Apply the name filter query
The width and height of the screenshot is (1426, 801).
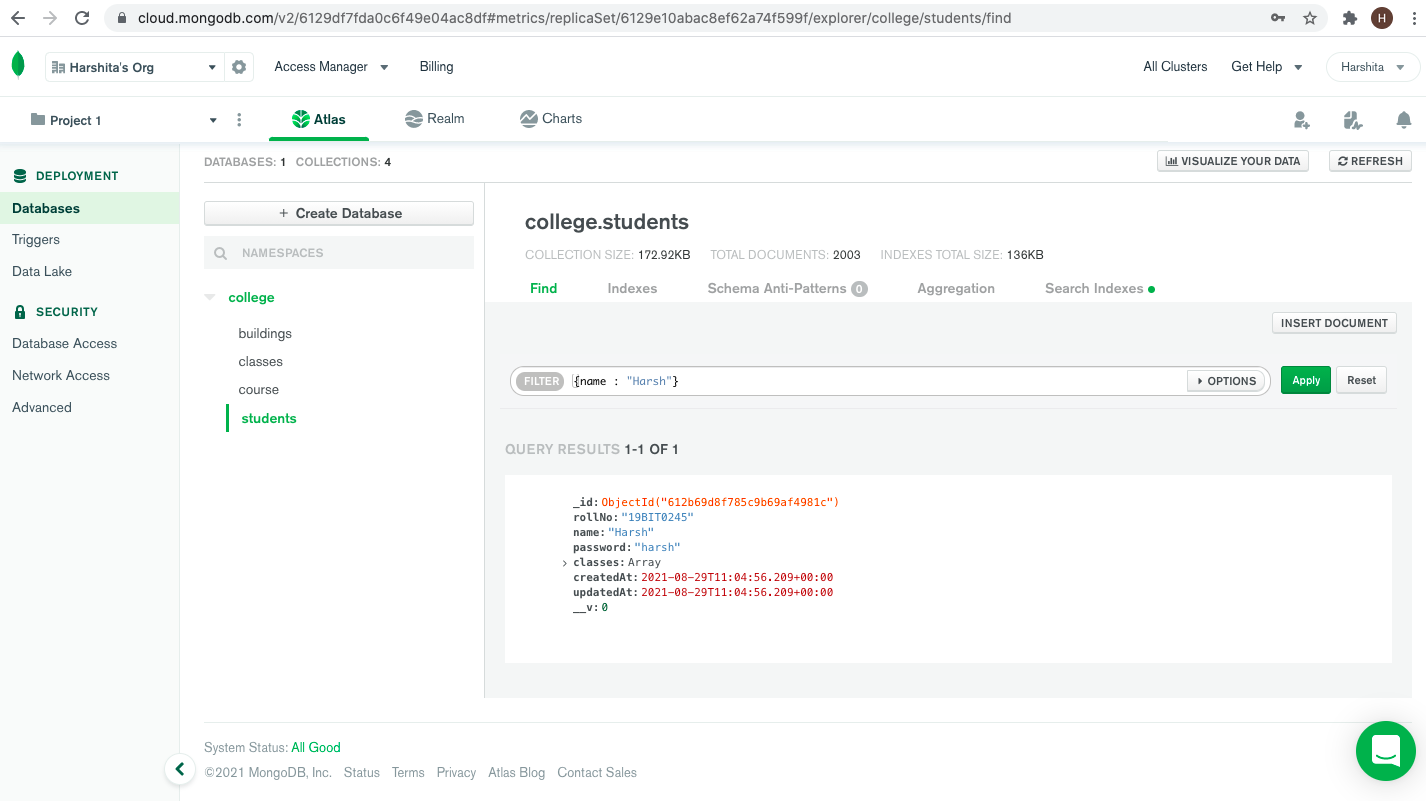[1305, 380]
